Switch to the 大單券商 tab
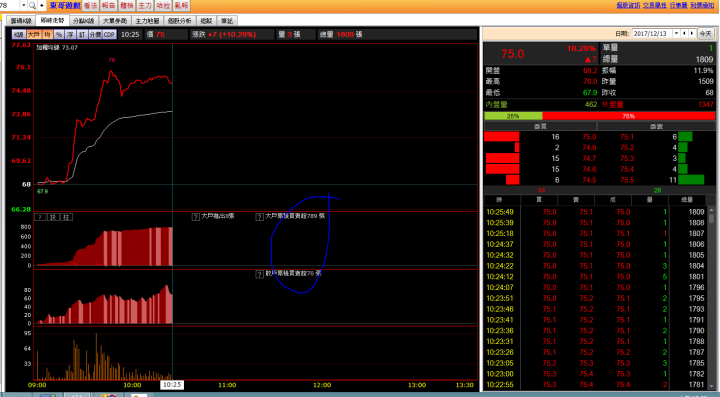 pos(115,21)
